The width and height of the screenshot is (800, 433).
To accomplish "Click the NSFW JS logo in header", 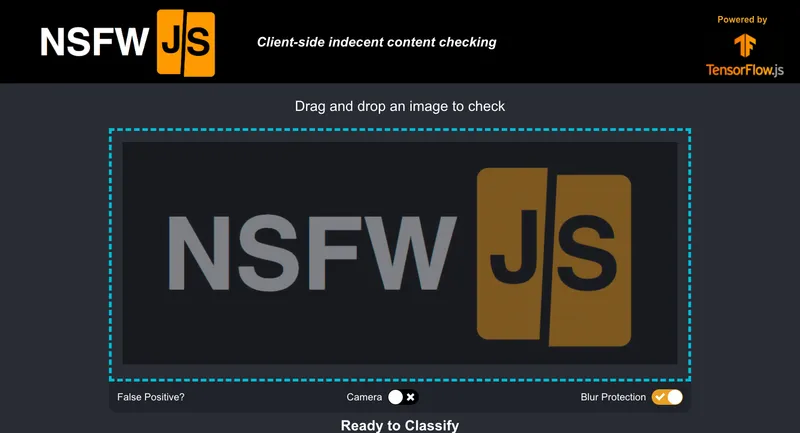I will coord(128,43).
